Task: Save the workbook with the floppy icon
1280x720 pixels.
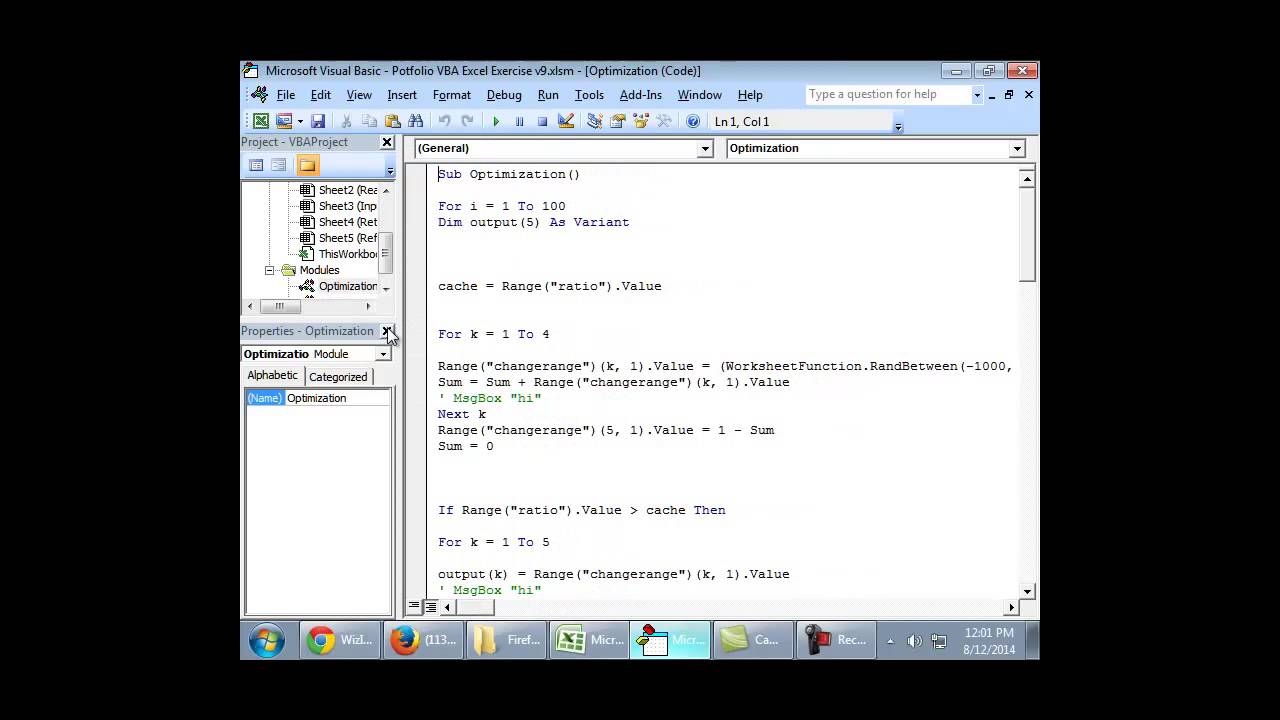Action: pos(317,121)
